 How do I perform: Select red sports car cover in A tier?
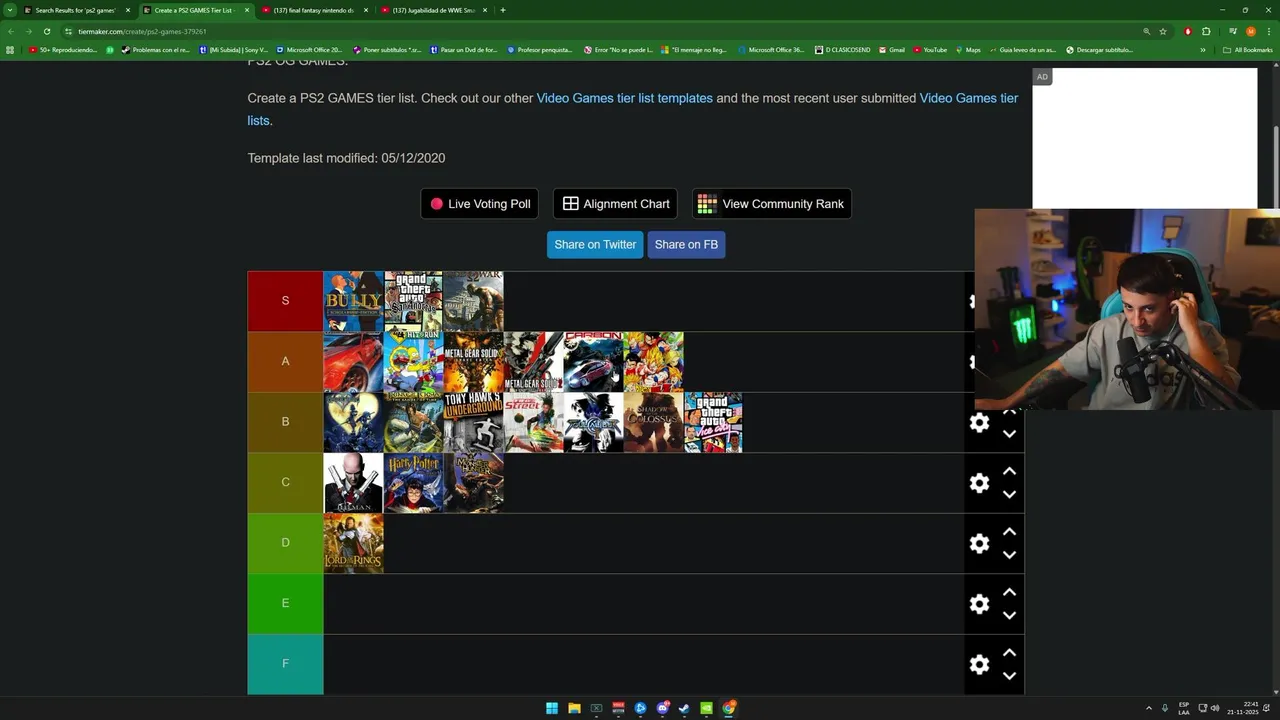click(353, 362)
